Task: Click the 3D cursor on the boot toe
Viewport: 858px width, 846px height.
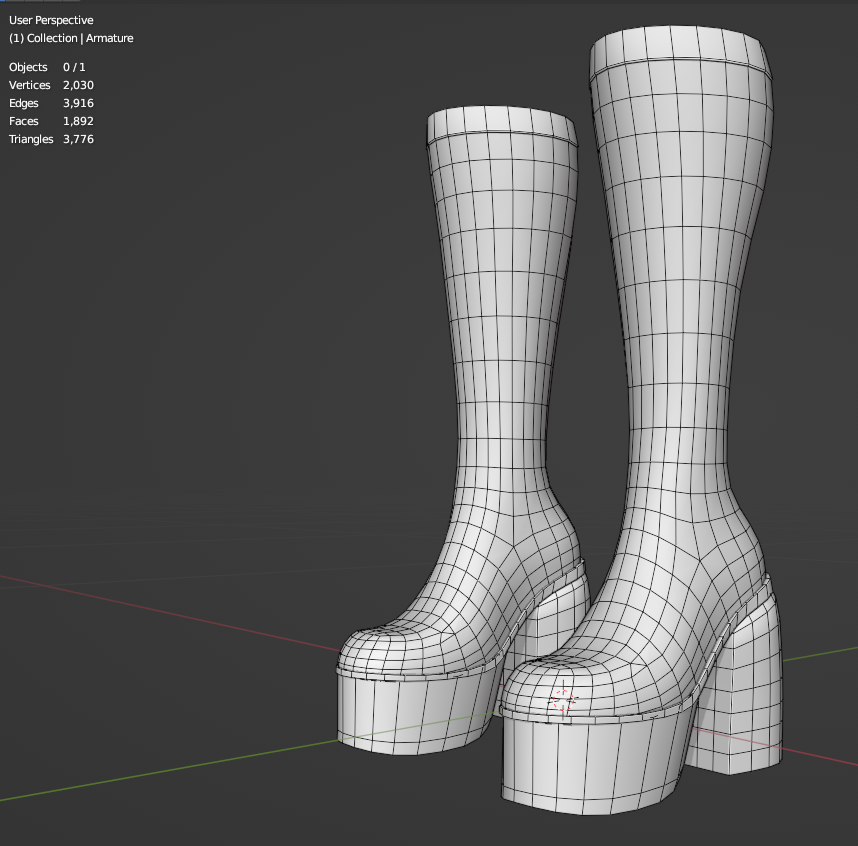Action: tap(561, 699)
